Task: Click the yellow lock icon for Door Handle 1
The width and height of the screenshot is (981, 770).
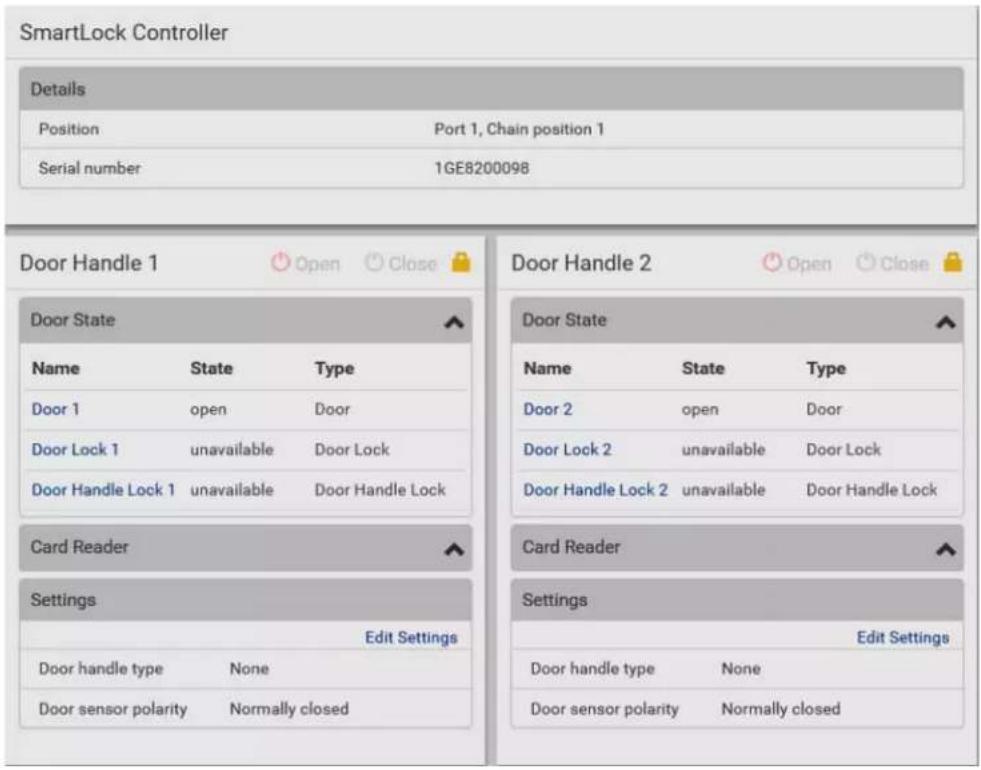Action: (x=461, y=262)
